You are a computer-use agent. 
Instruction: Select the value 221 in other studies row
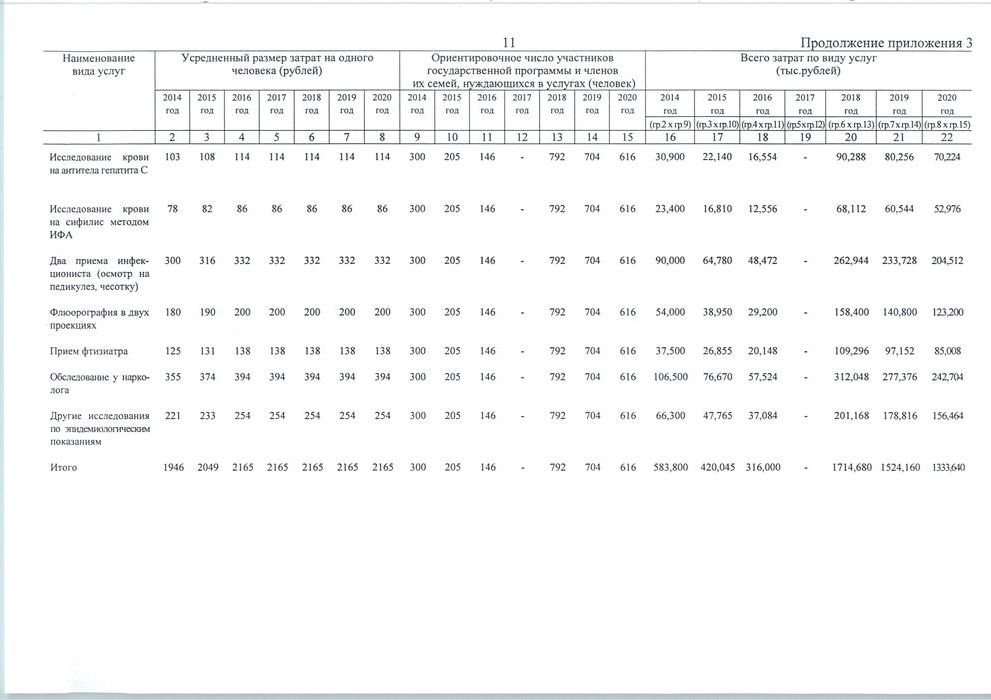coord(172,416)
